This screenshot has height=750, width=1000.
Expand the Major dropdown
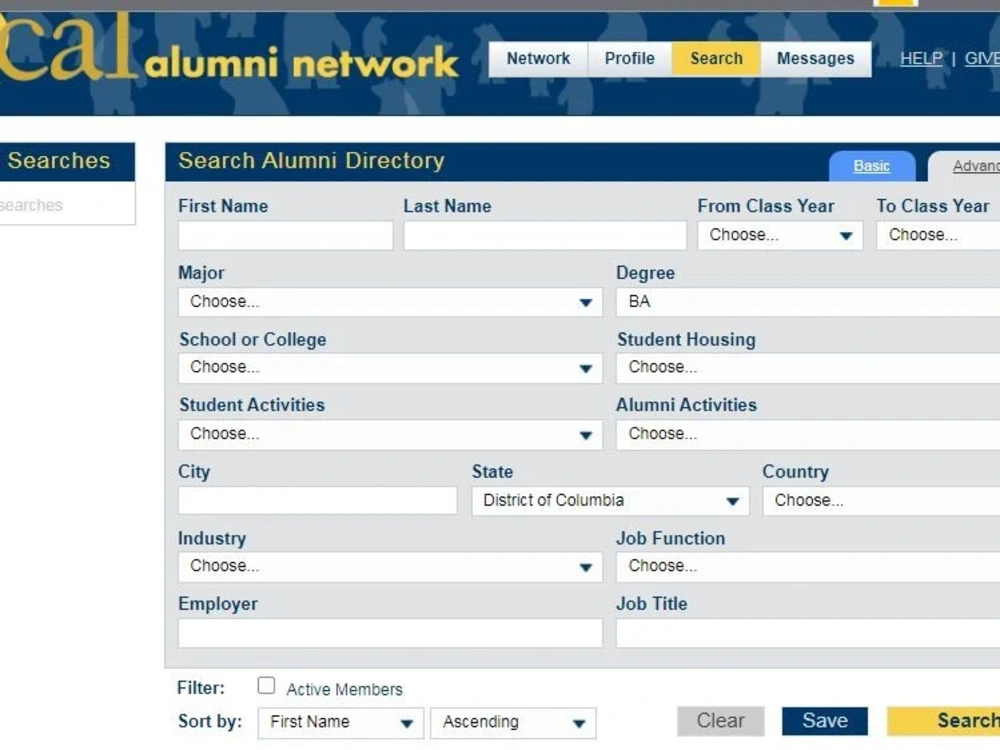(390, 302)
